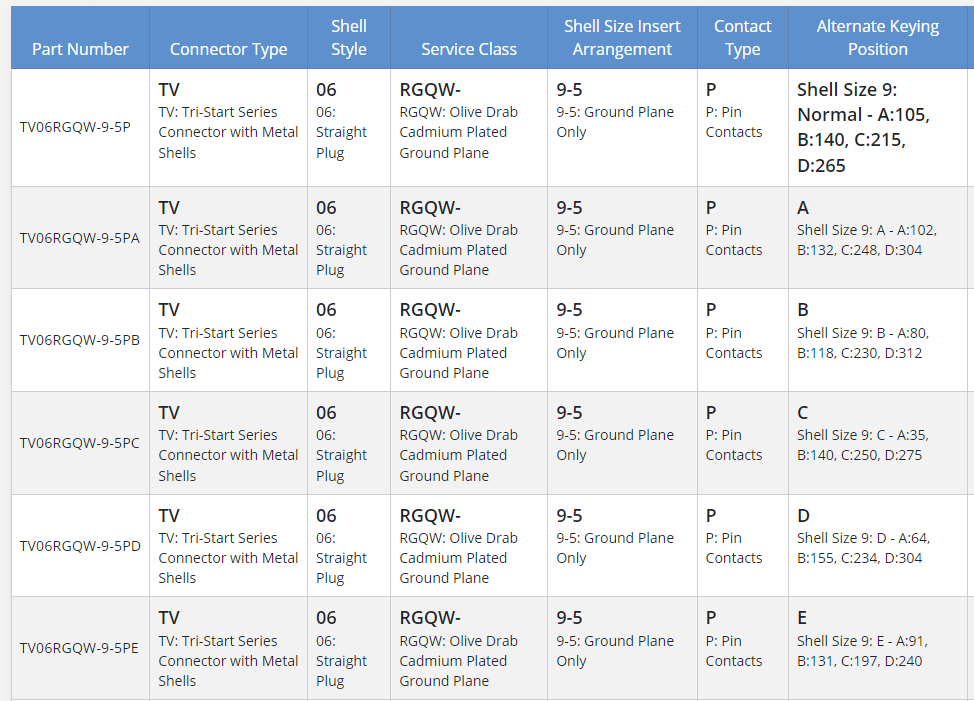Open part number TV06RGQW-9-5PA
This screenshot has width=974, height=701.
(x=79, y=238)
